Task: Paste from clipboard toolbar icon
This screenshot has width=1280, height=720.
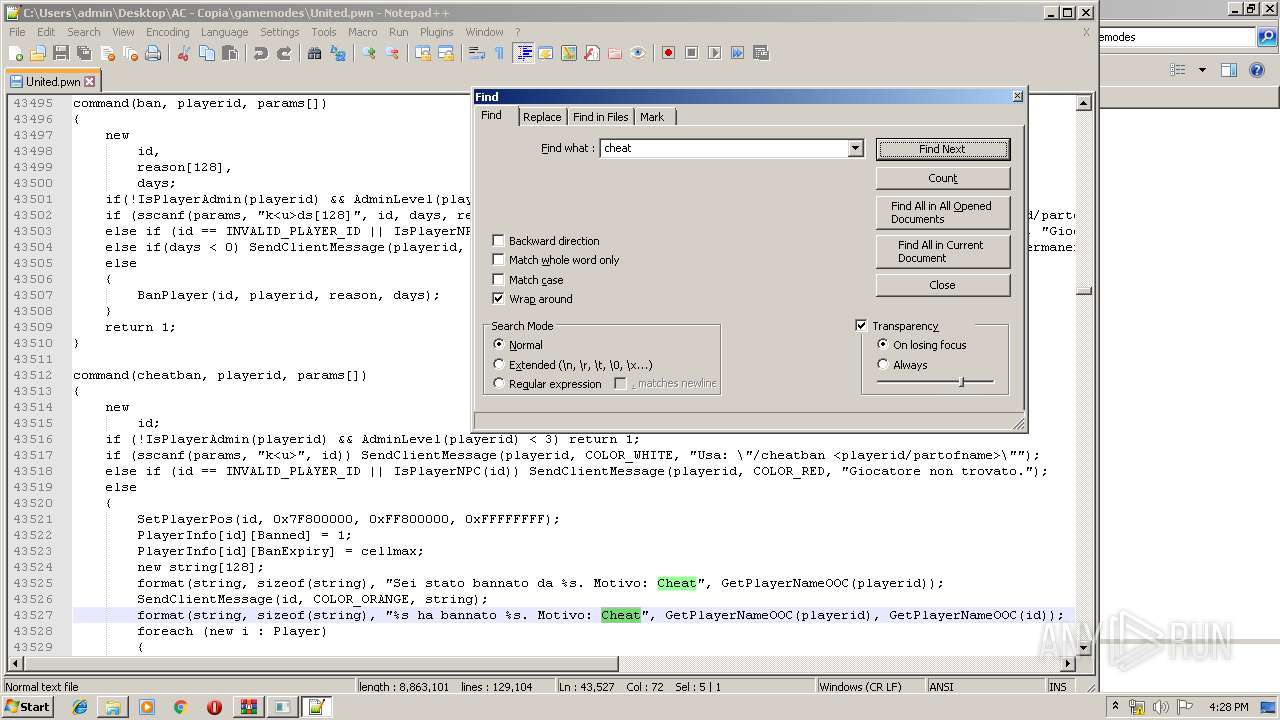Action: point(230,53)
